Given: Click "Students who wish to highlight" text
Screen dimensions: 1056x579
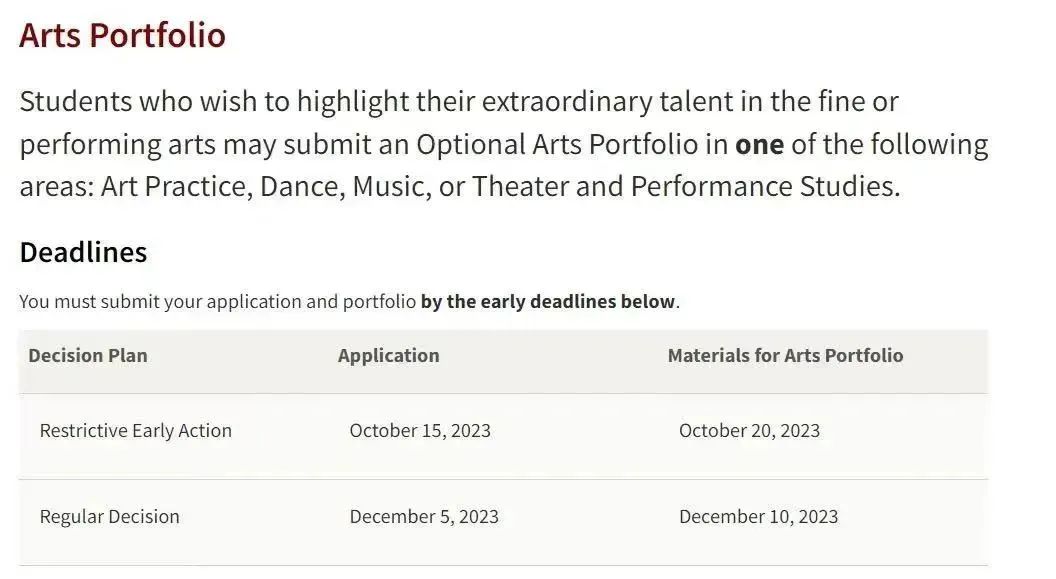Looking at the screenshot, I should tap(214, 102).
